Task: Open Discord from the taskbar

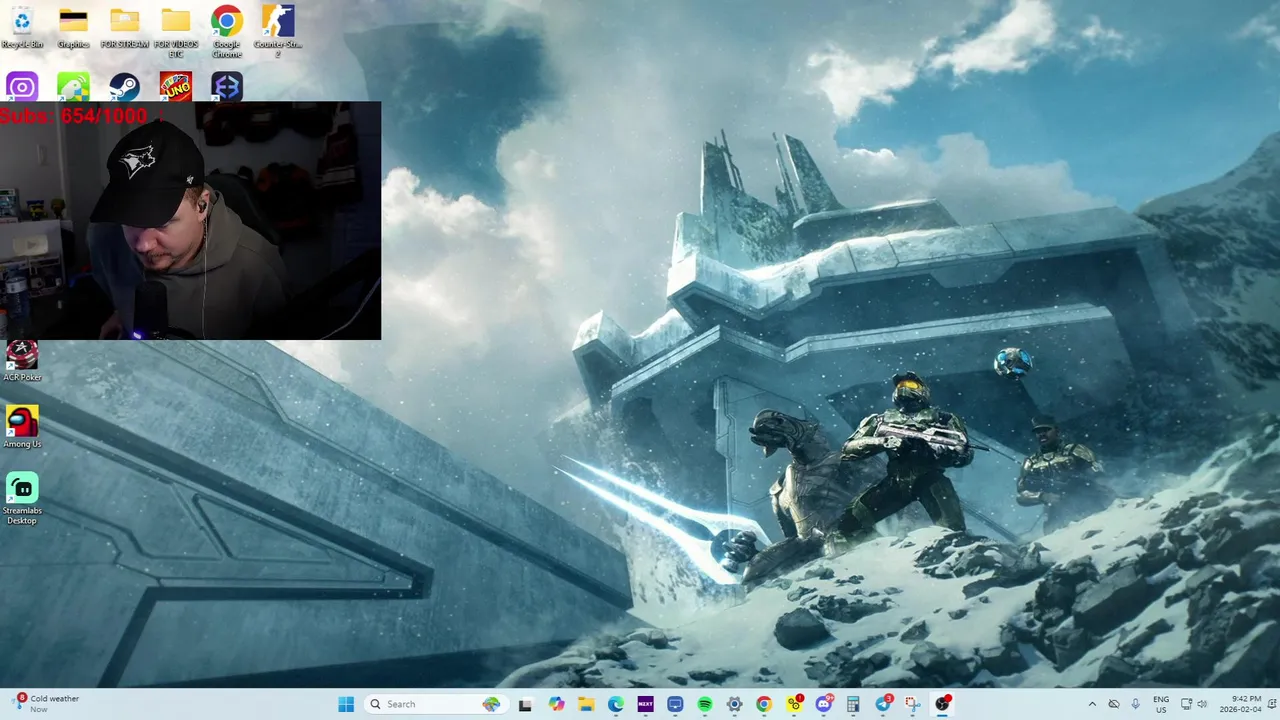Action: (x=824, y=704)
